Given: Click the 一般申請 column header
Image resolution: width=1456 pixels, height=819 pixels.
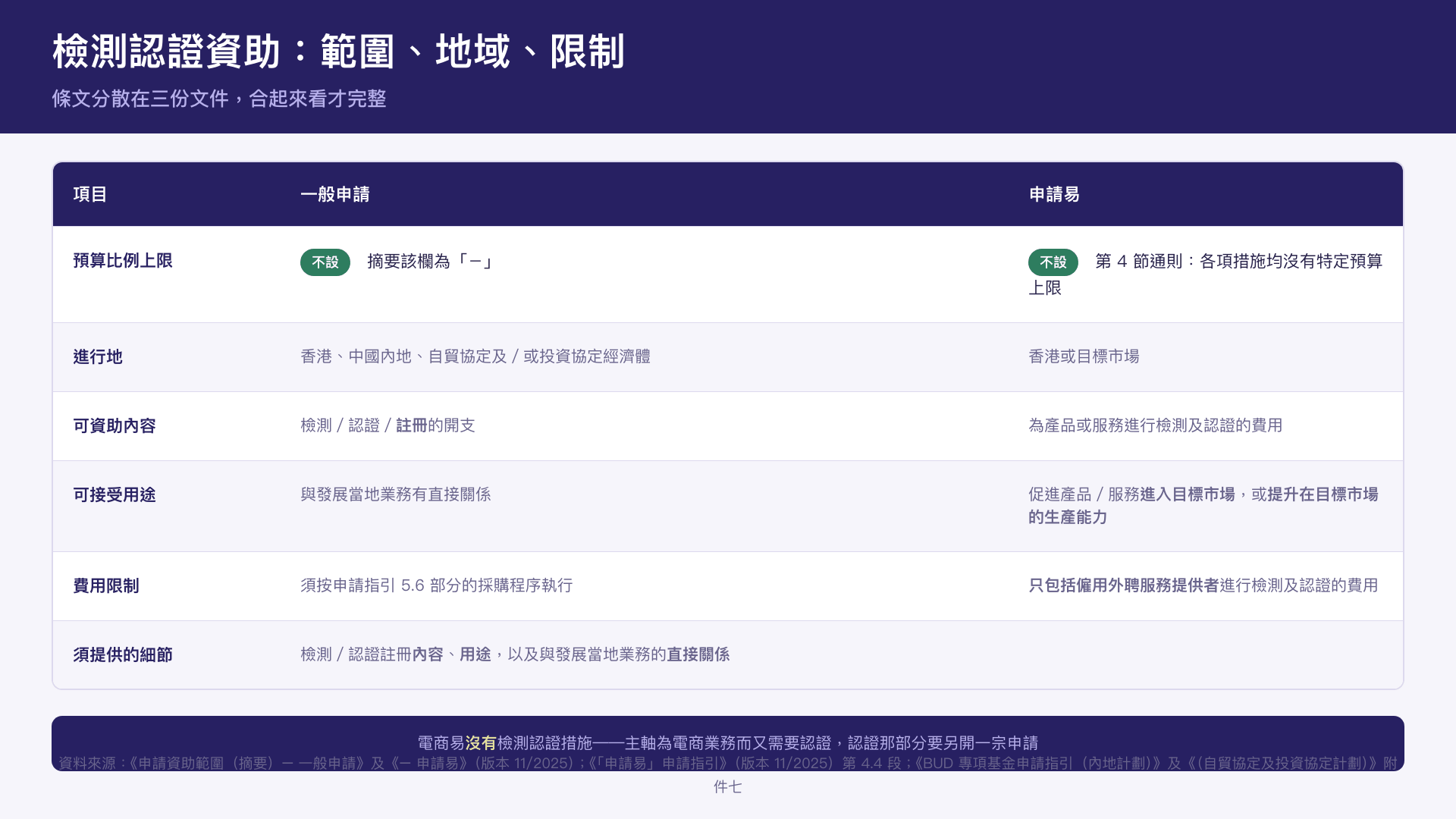Looking at the screenshot, I should coord(334,194).
